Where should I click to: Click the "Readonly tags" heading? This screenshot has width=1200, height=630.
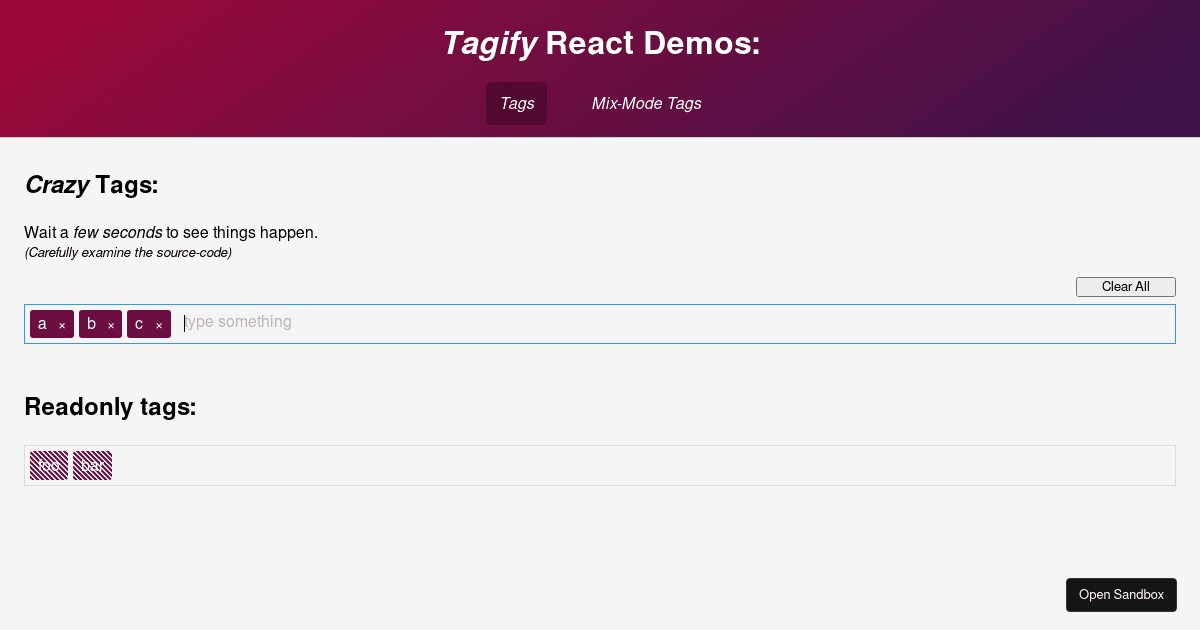[110, 407]
